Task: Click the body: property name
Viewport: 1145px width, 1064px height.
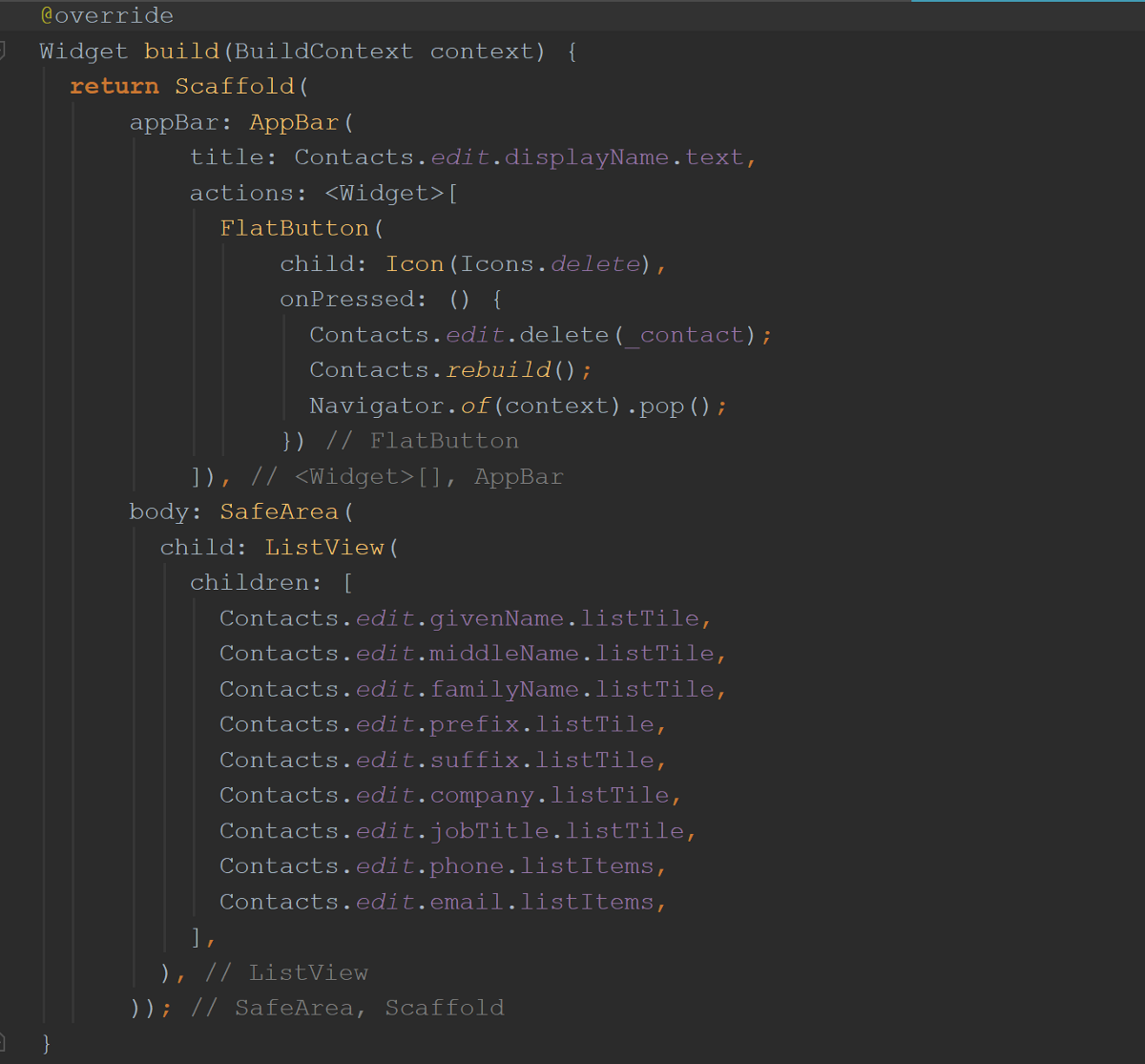Action: [167, 512]
